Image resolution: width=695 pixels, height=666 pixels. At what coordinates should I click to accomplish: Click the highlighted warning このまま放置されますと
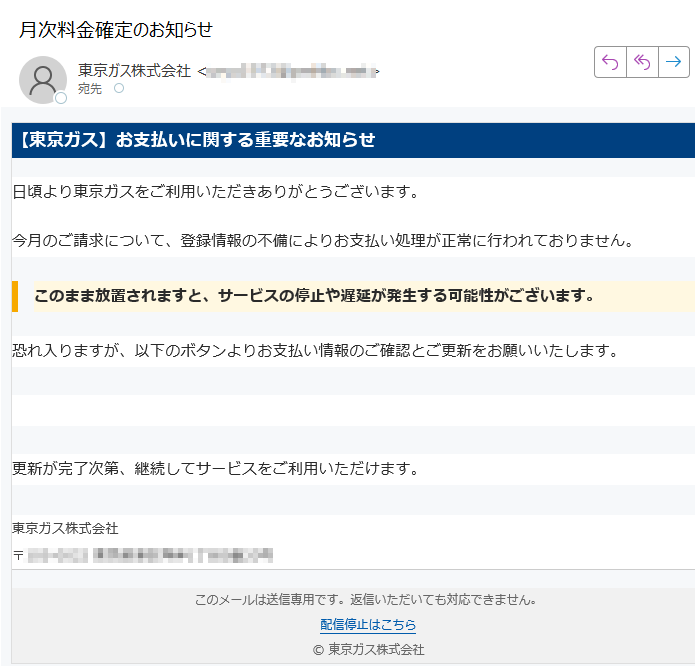coord(314,296)
